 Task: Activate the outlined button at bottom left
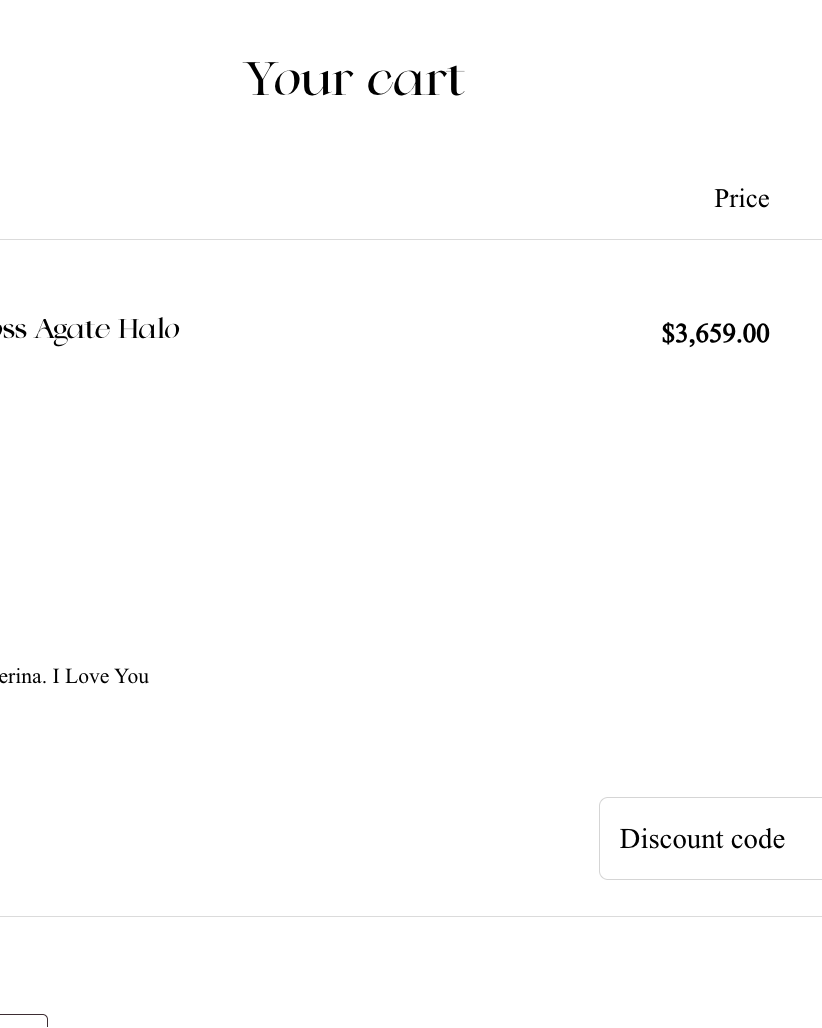(x=22, y=1021)
